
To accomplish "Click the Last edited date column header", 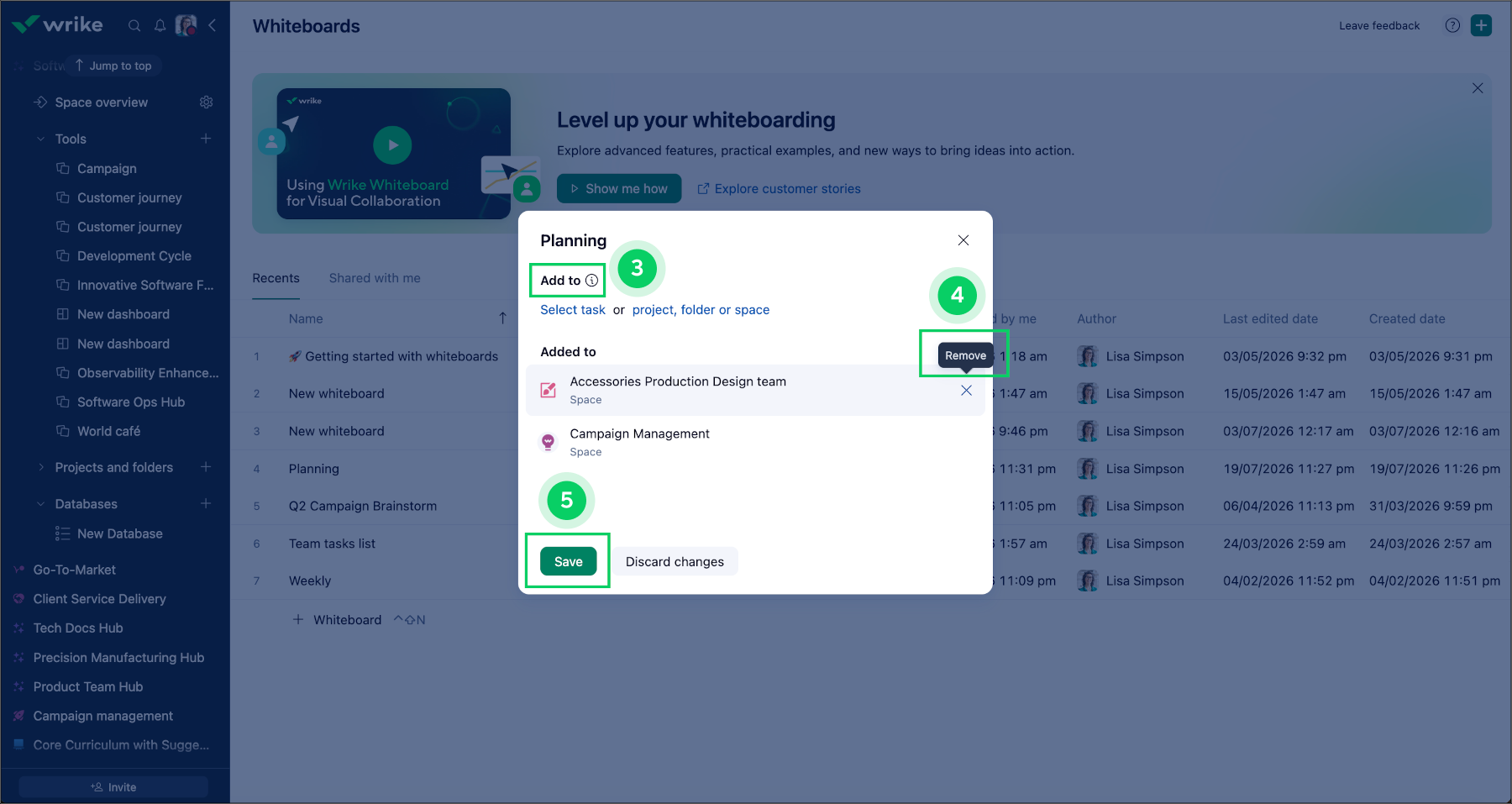I will 1270,318.
